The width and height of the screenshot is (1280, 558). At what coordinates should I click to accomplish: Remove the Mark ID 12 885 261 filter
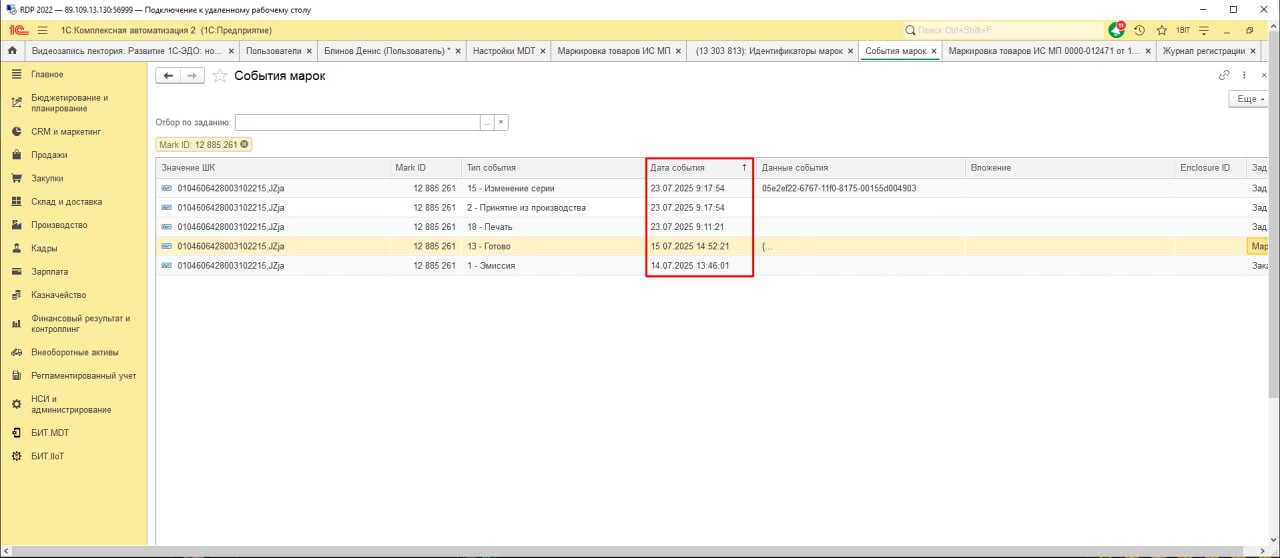pyautogui.click(x=245, y=145)
